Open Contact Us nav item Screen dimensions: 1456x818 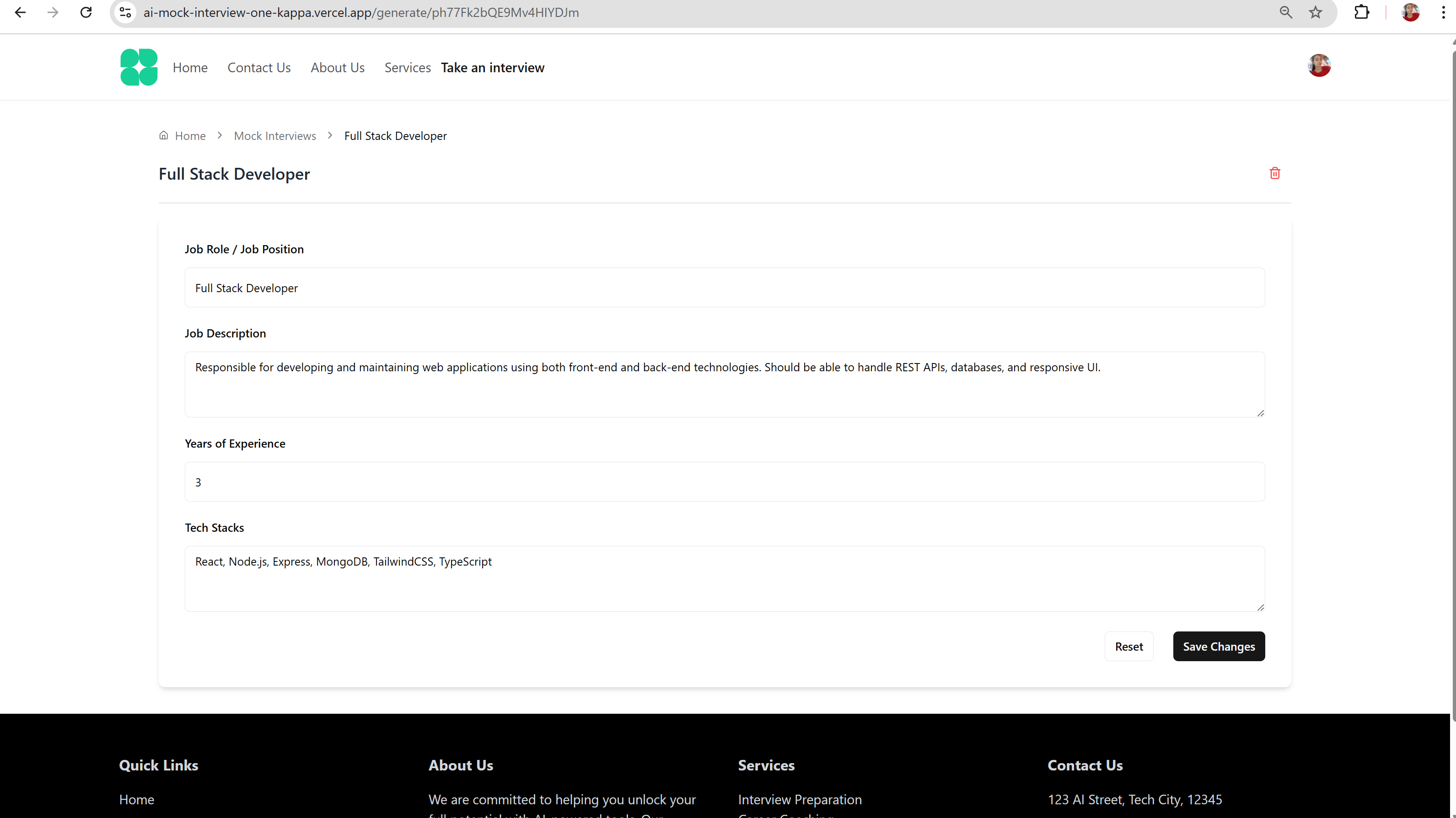[259, 68]
